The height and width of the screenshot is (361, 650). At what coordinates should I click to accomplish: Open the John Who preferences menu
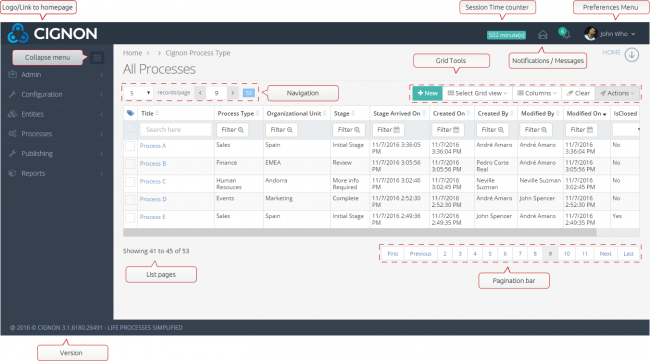610,34
